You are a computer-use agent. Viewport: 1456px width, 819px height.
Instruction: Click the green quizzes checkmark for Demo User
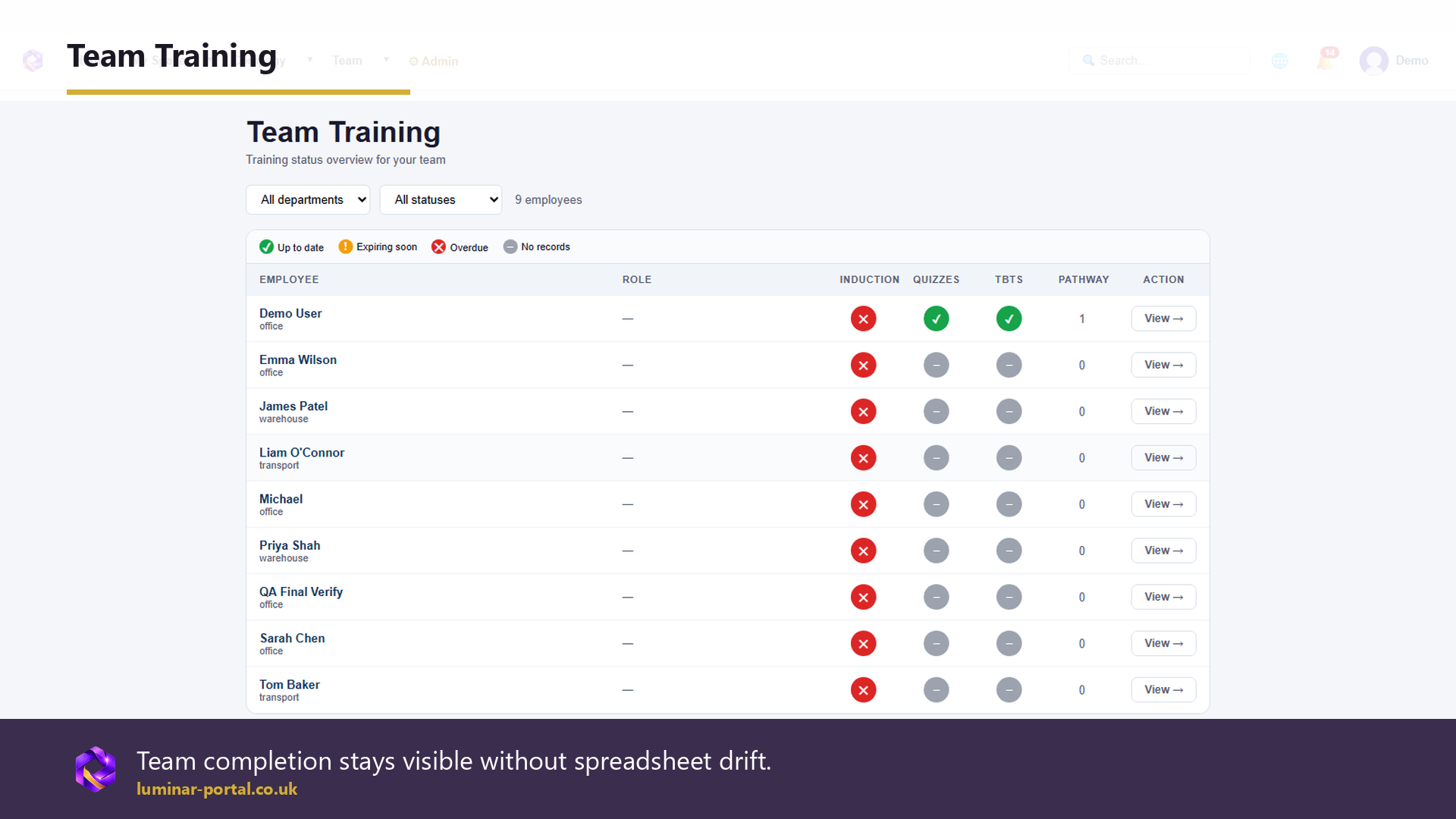[936, 318]
